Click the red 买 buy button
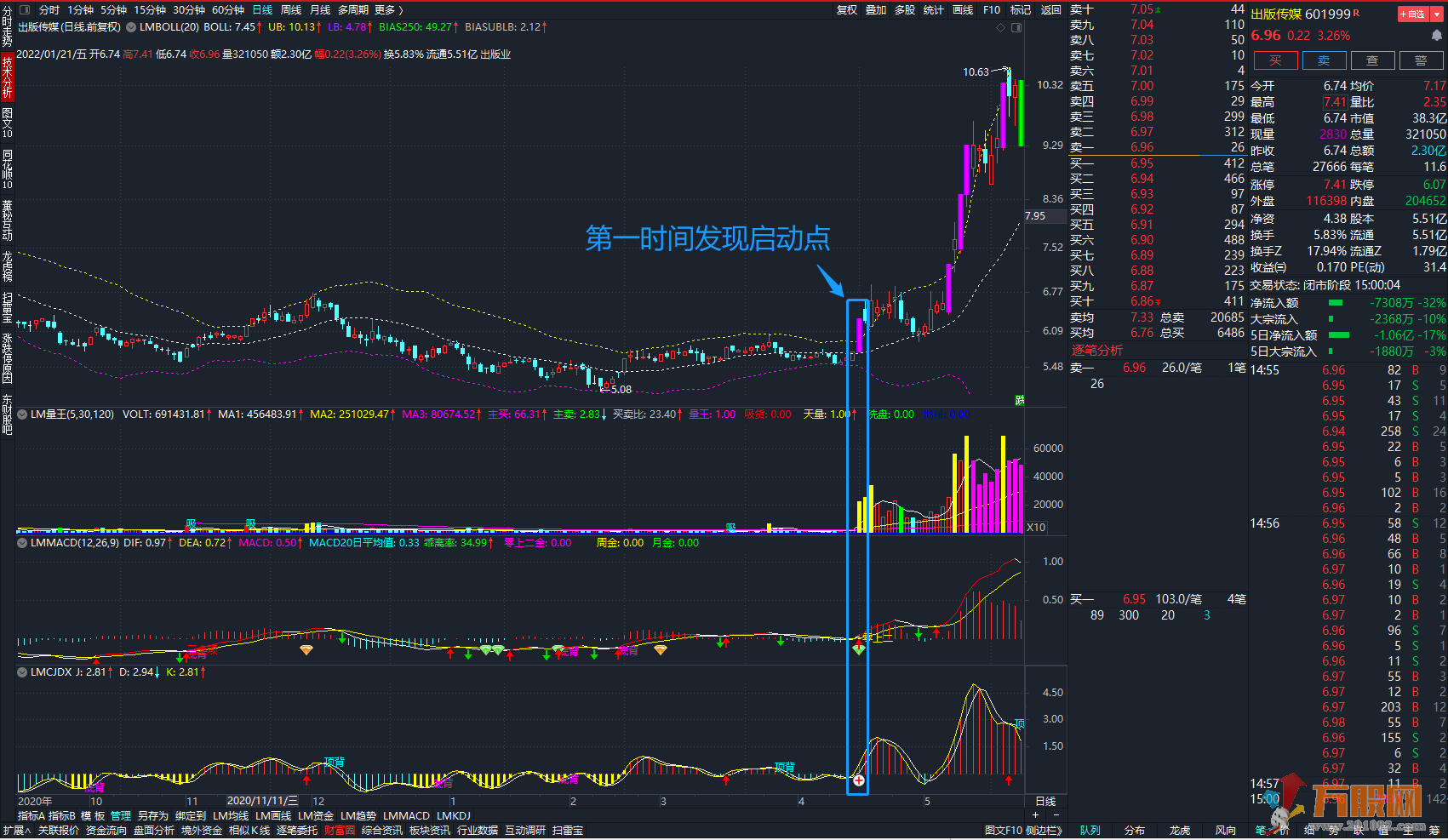The height and width of the screenshot is (840, 1448). coord(1275,60)
